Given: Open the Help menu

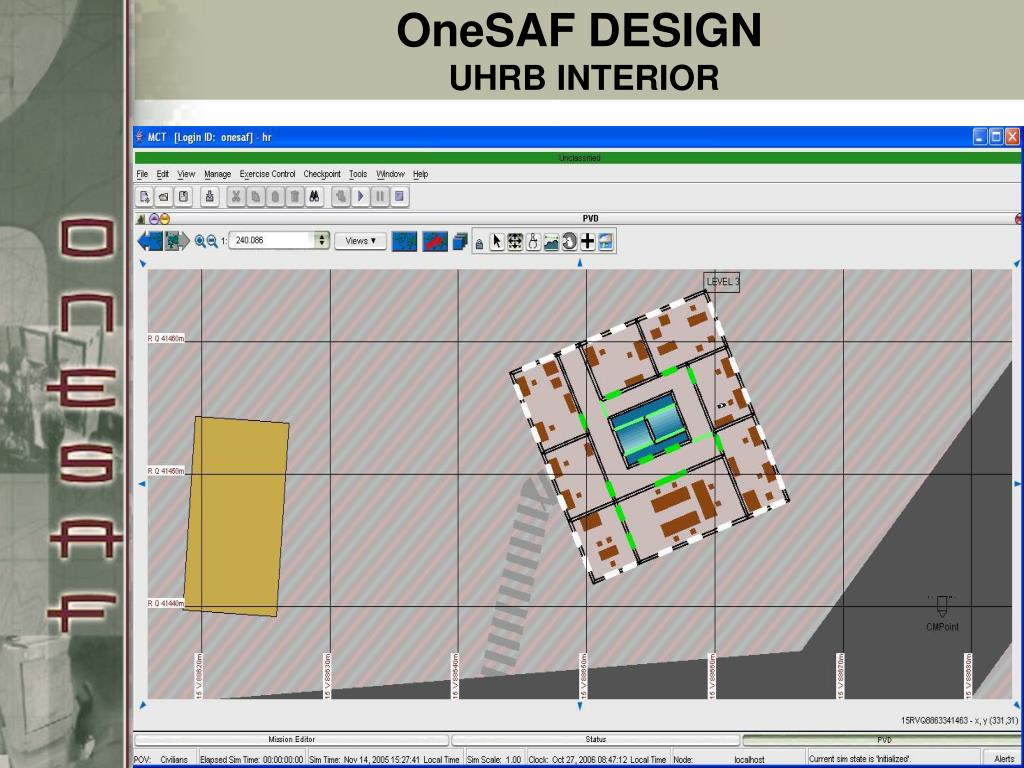Looking at the screenshot, I should (421, 174).
